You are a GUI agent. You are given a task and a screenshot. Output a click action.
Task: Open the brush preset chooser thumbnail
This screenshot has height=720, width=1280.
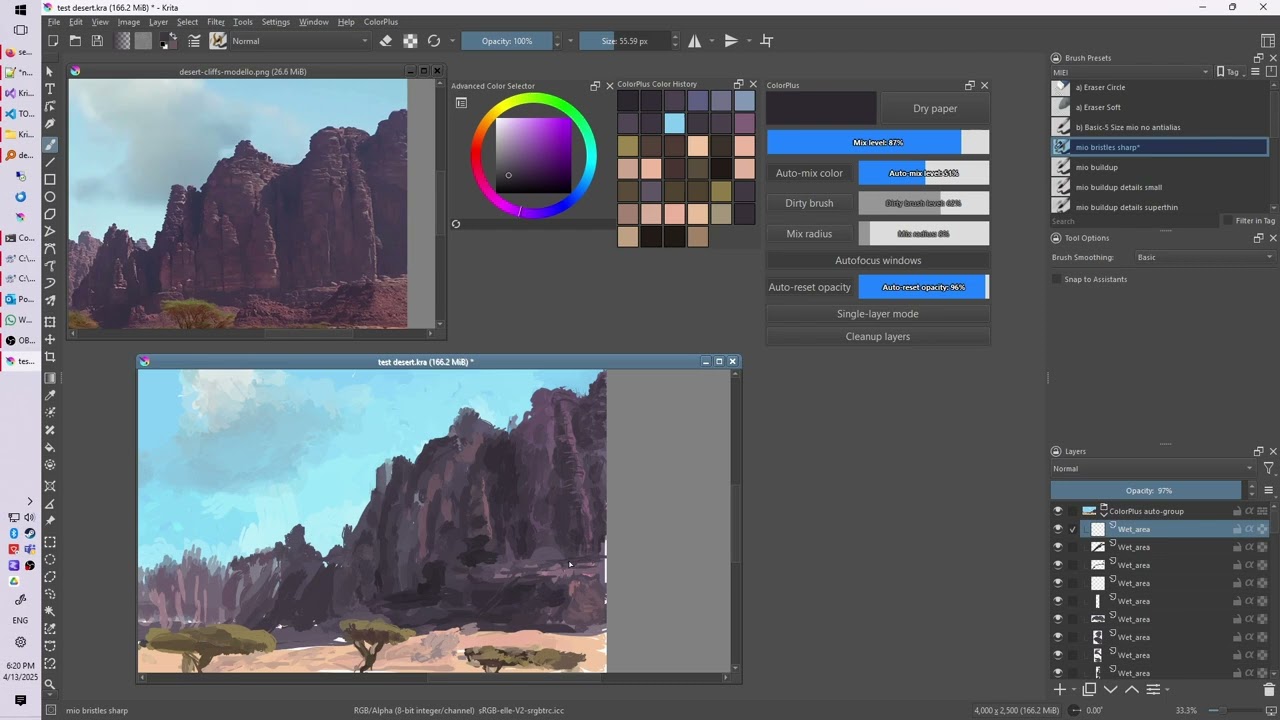217,41
